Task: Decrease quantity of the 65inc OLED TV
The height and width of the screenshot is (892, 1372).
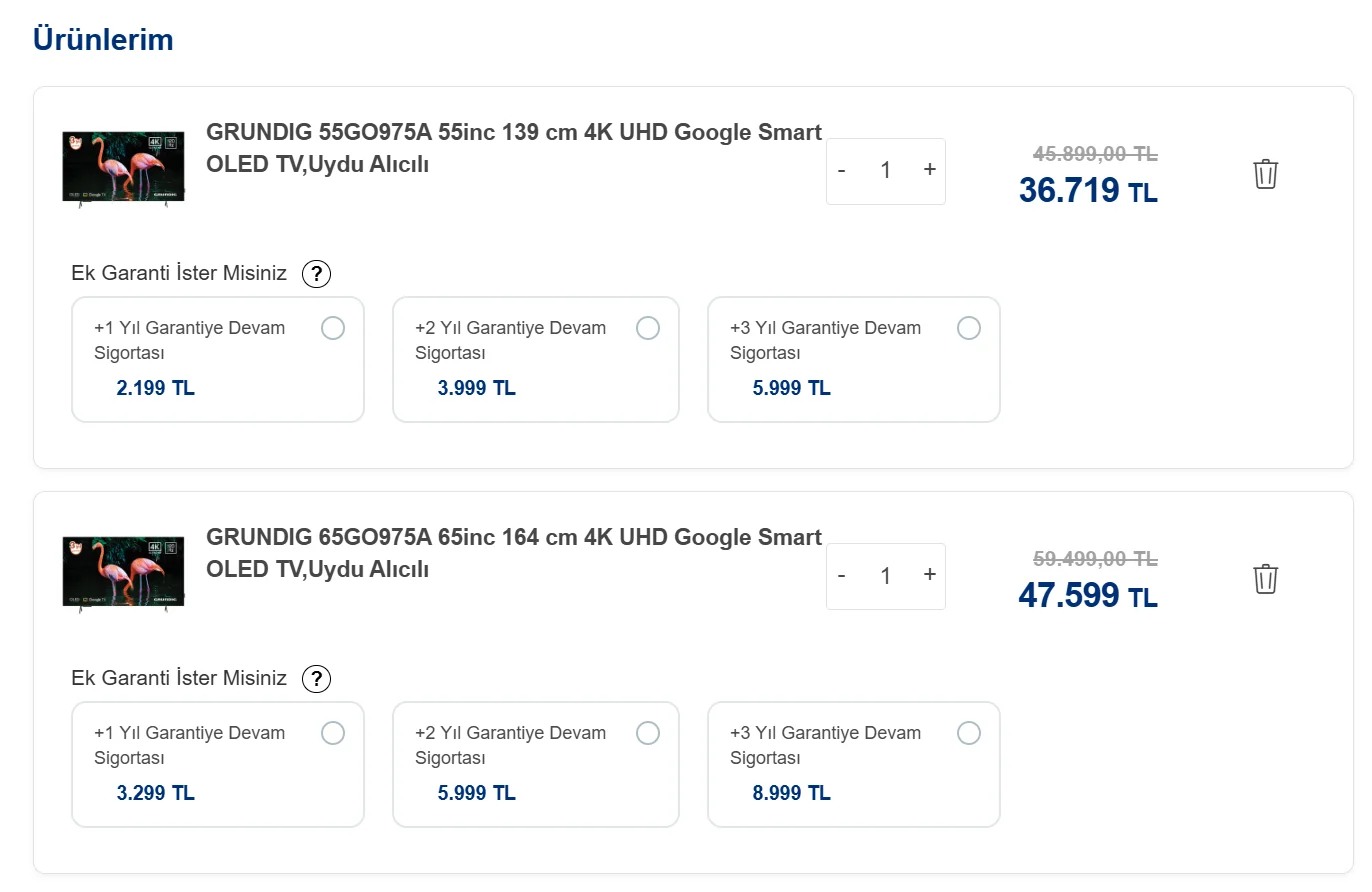Action: 842,575
